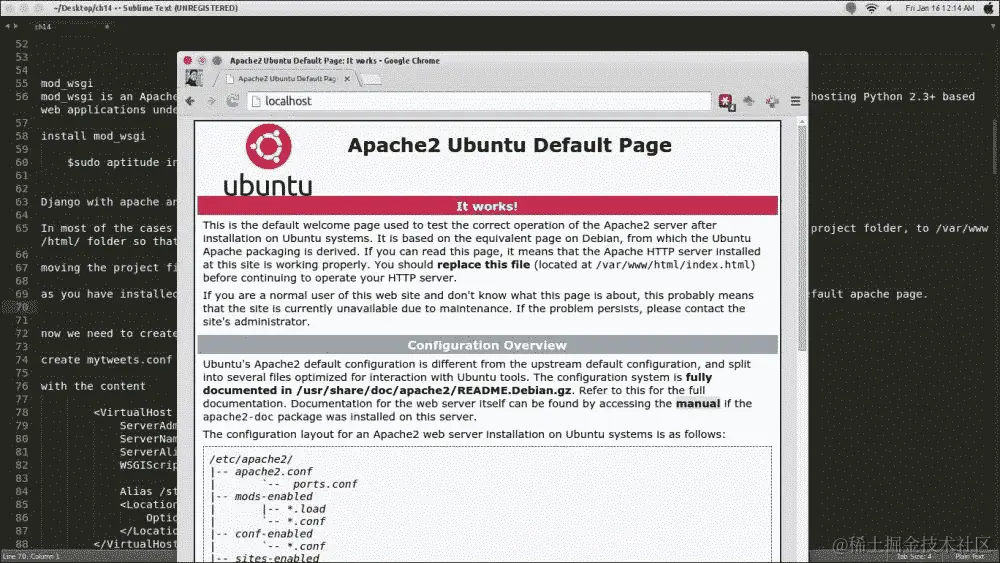Click the Ubuntu logo on the page
1000x563 pixels.
click(x=268, y=160)
